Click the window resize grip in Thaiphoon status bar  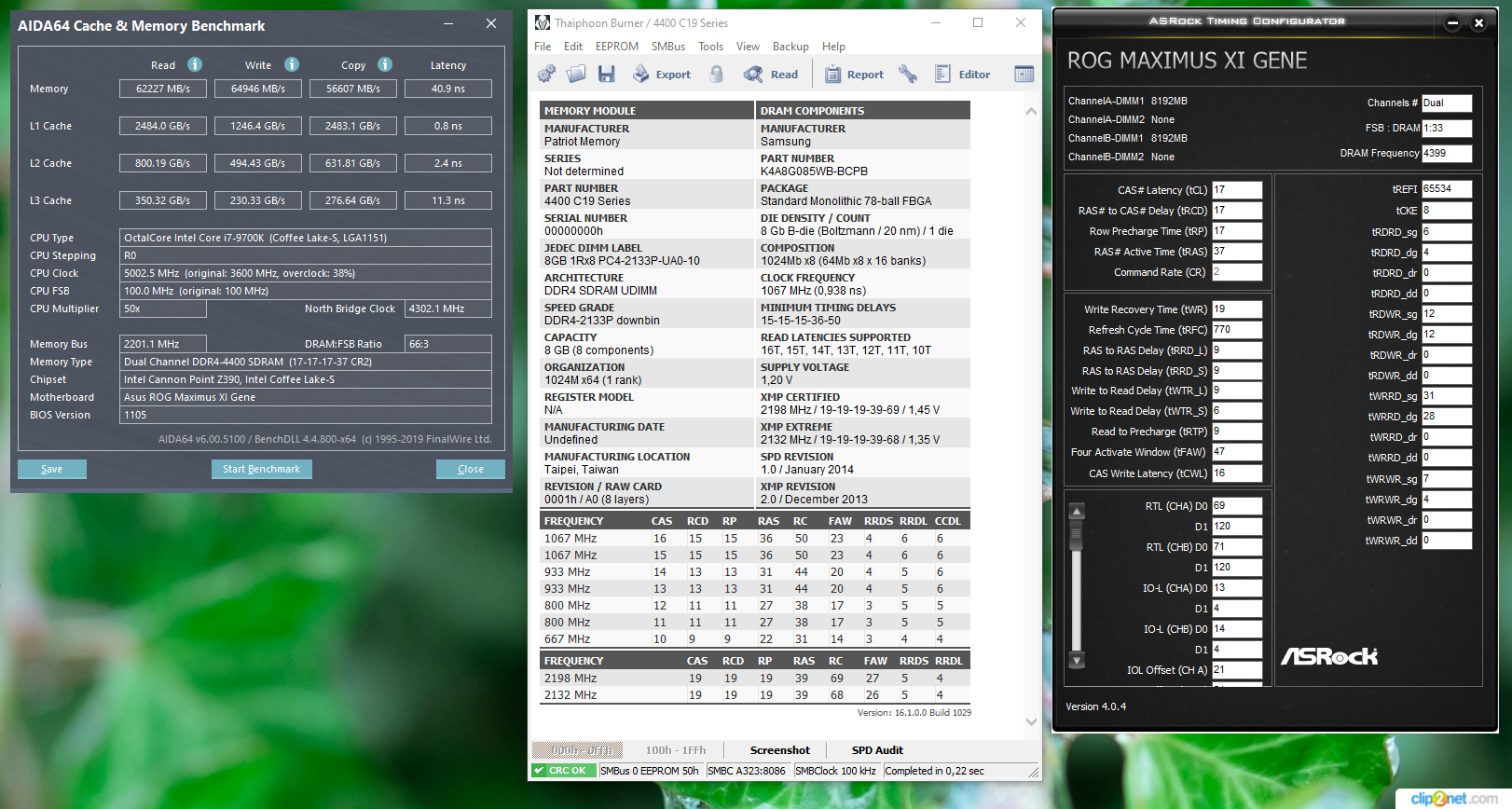pos(1033,772)
